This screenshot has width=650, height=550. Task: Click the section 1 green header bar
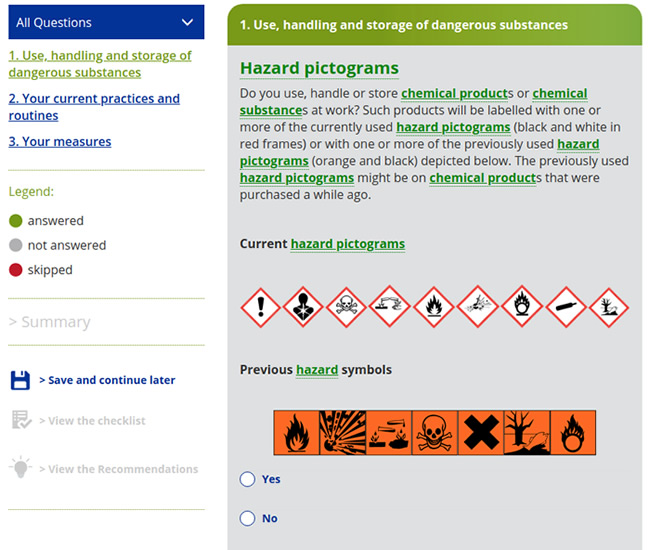pyautogui.click(x=435, y=25)
